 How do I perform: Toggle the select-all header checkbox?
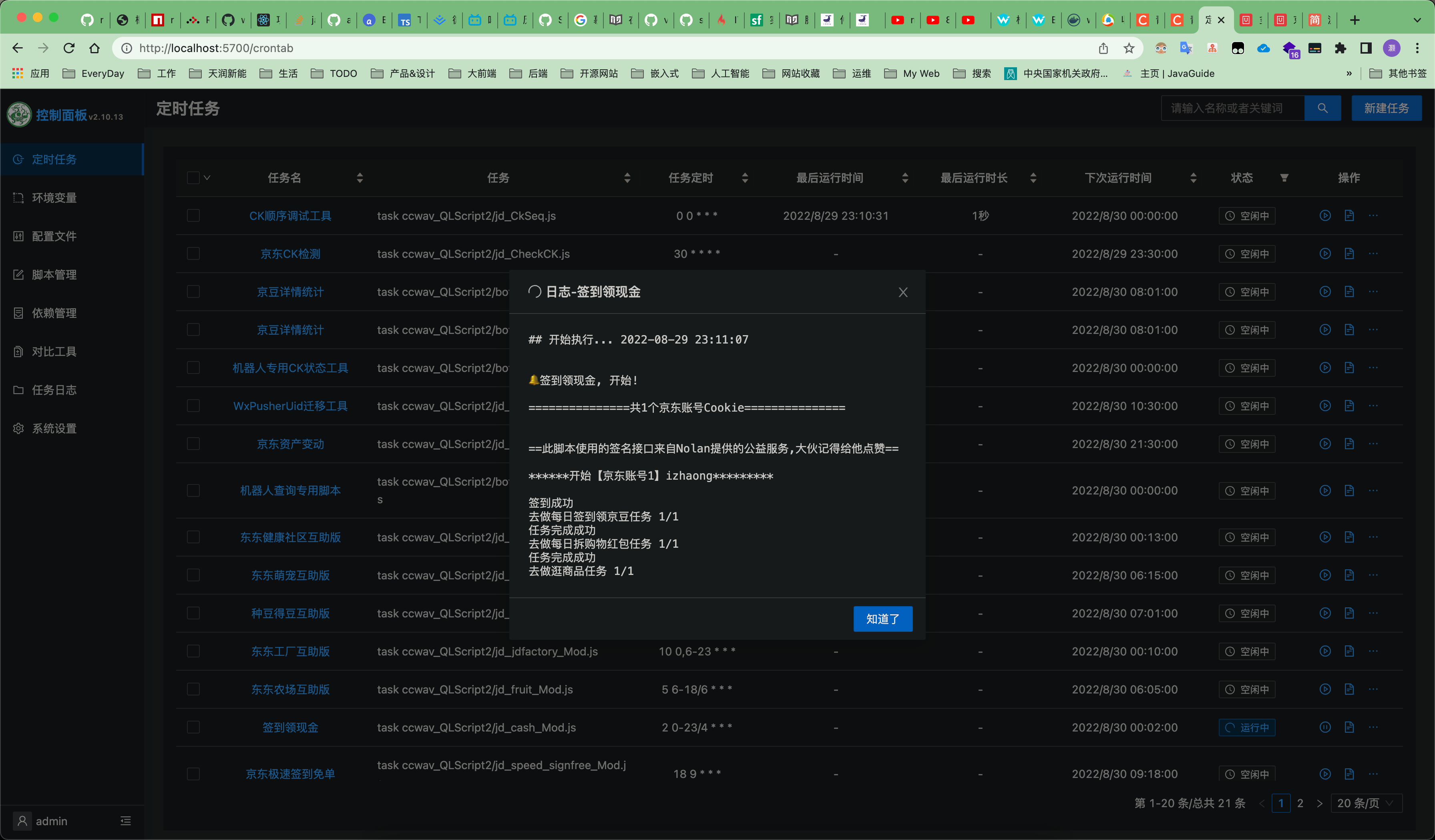[194, 178]
